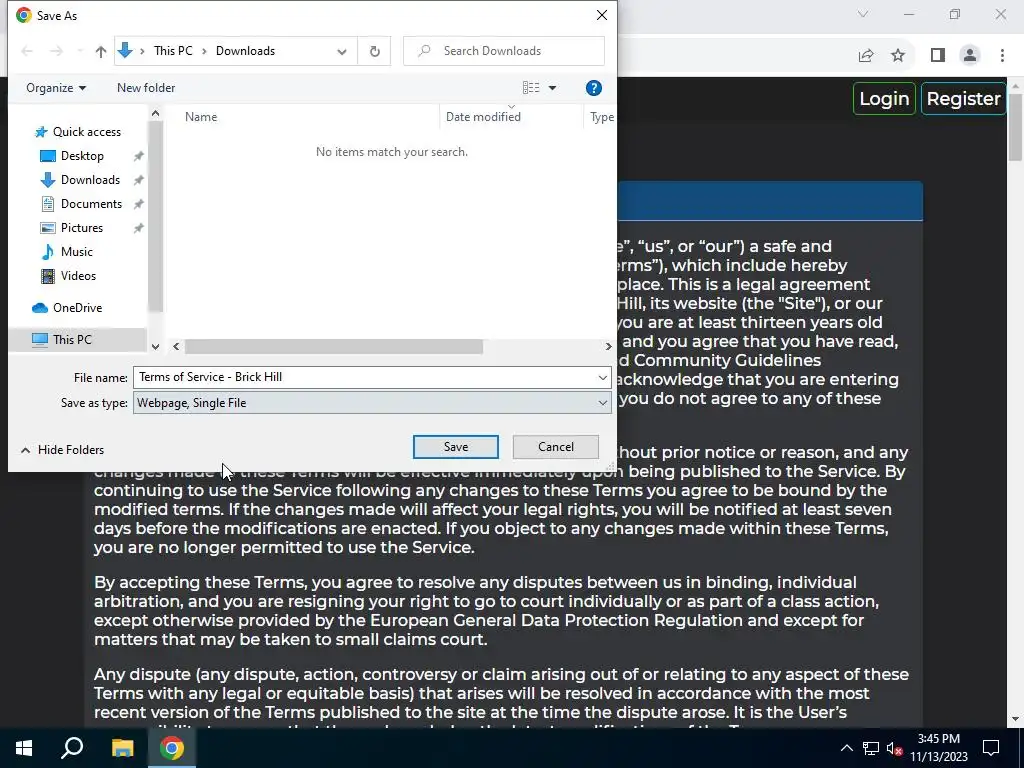
Task: Create a New folder
Action: click(x=146, y=88)
